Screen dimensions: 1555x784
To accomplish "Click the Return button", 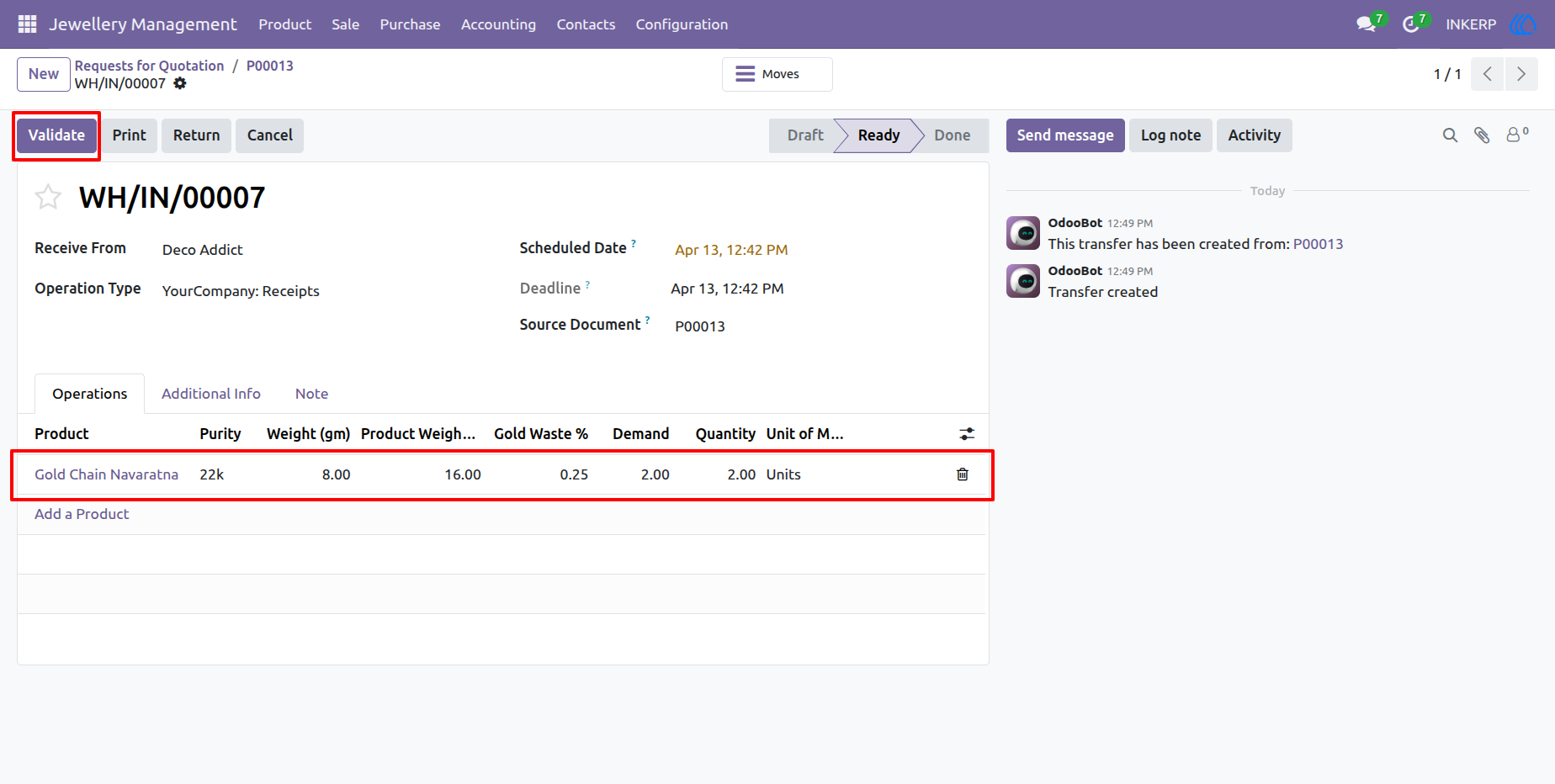I will tap(197, 135).
